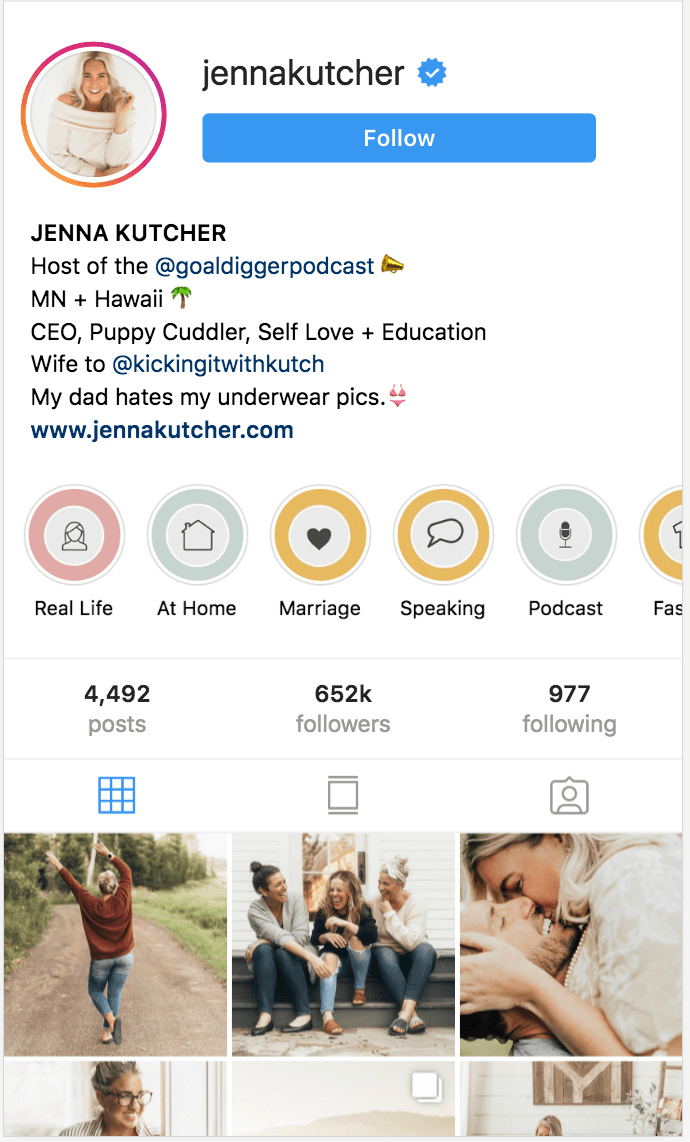Click the jennakutcher username heading

click(x=303, y=73)
